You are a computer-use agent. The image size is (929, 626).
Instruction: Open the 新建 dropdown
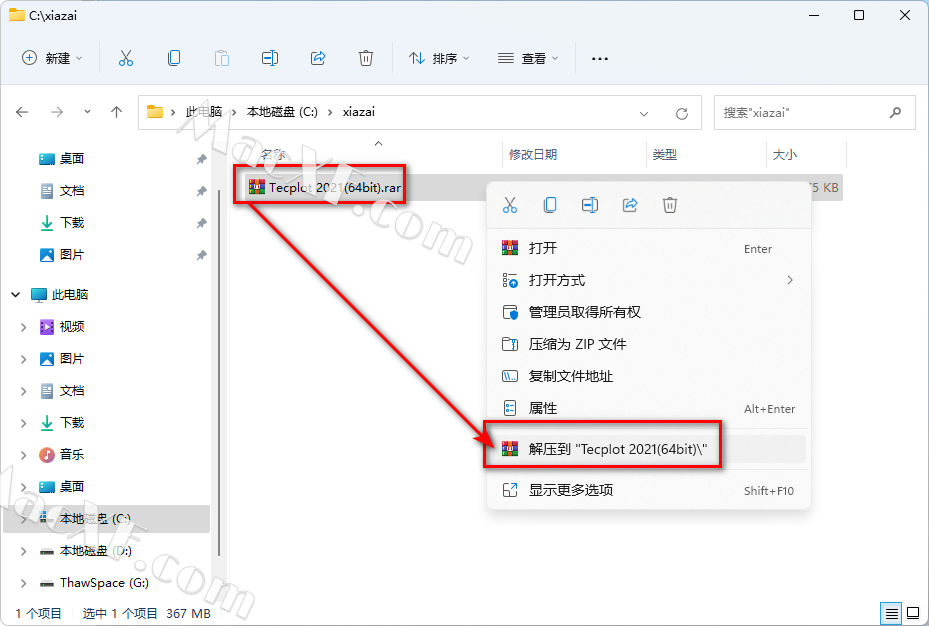[x=52, y=58]
